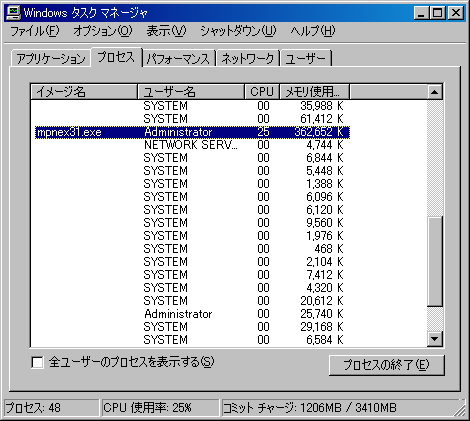470x421 pixels.
Task: Click the CPU 使用率: 25% status entry
Action: 160,408
